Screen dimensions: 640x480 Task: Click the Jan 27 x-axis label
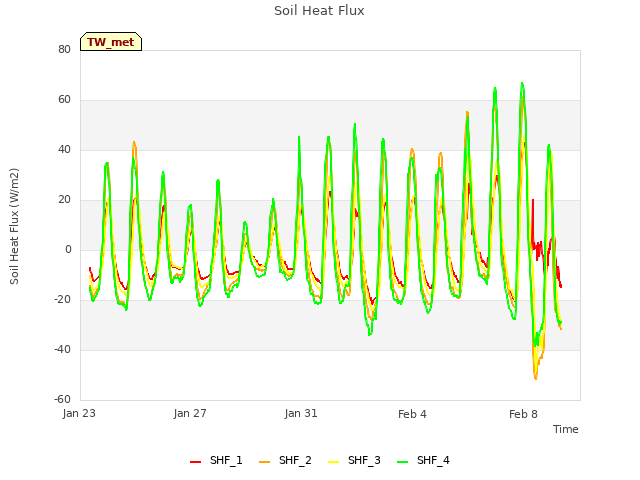coord(190,413)
